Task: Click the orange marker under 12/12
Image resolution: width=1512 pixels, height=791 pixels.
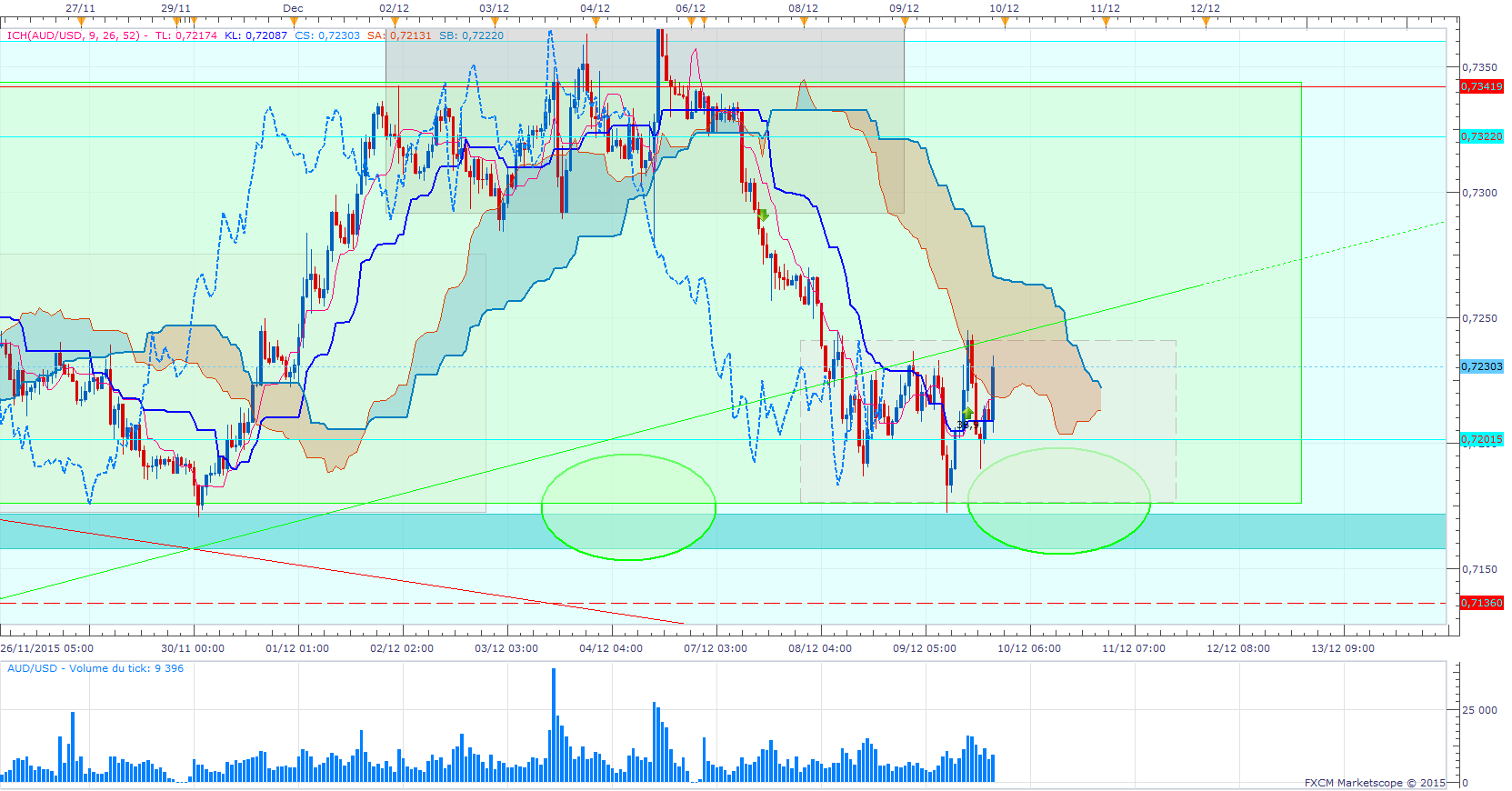Action: (1206, 22)
